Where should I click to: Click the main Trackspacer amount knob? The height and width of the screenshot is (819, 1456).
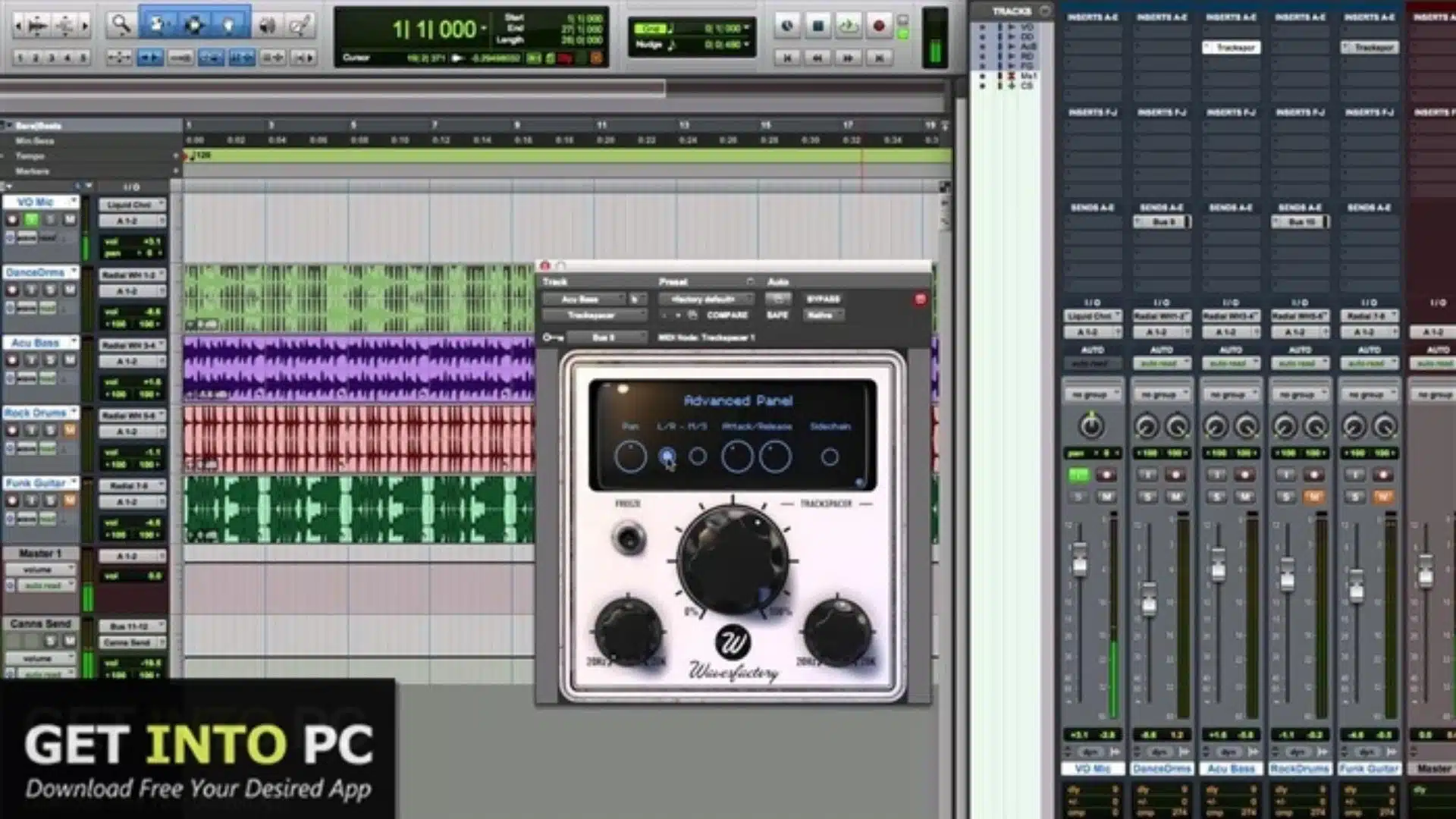click(733, 560)
